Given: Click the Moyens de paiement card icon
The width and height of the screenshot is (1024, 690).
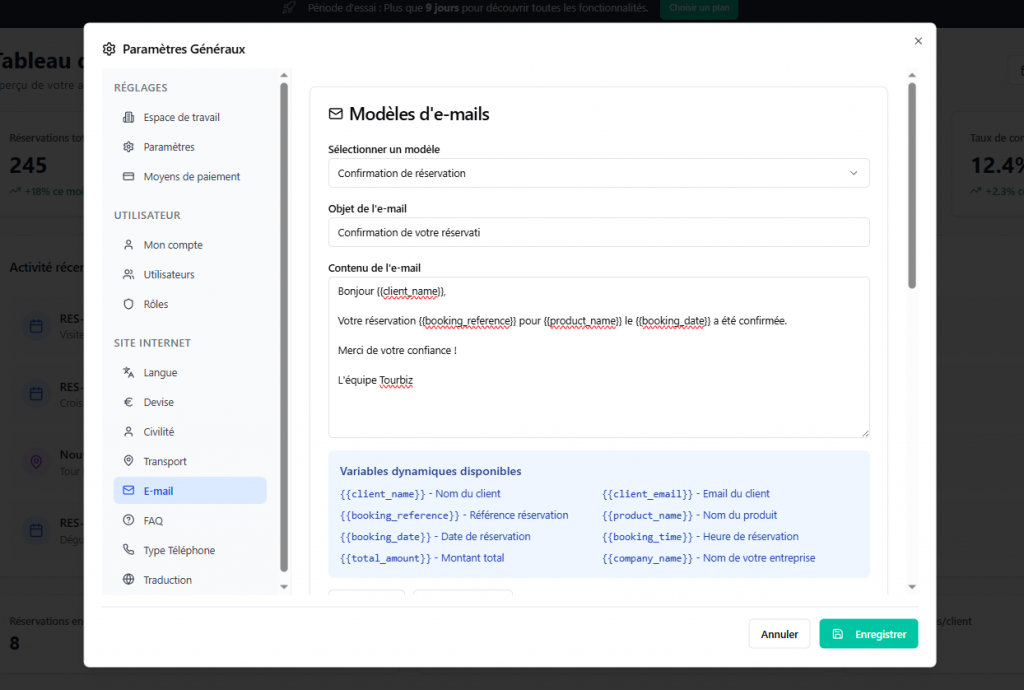Looking at the screenshot, I should (x=128, y=177).
